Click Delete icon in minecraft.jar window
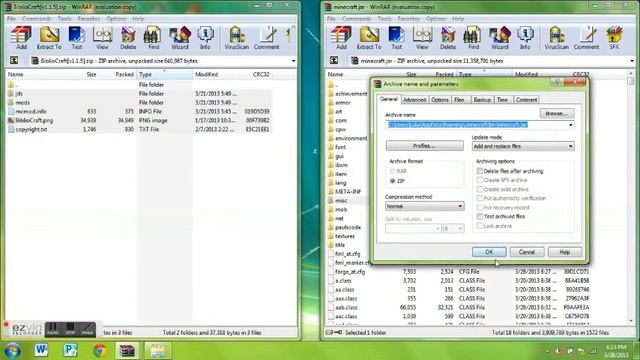640x360 pixels. [448, 38]
